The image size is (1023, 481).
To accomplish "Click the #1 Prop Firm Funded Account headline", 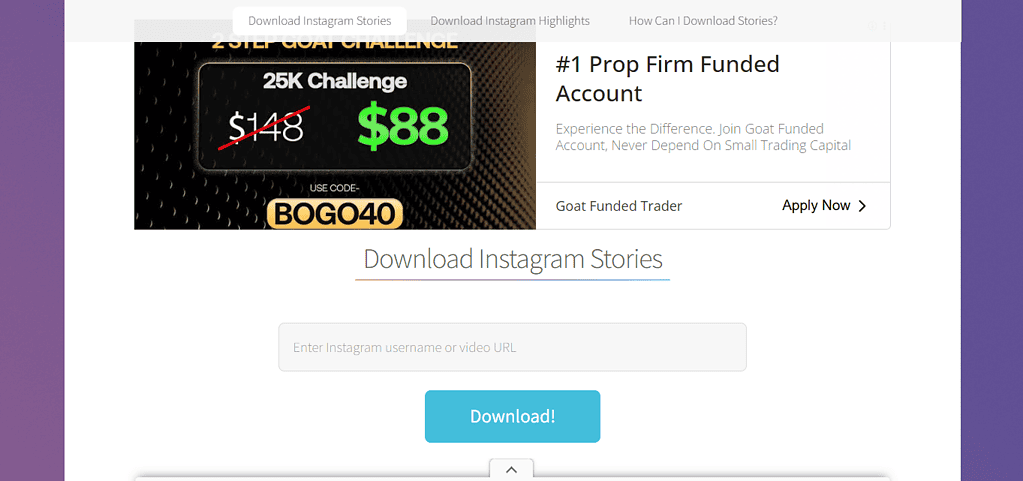I will click(x=667, y=79).
